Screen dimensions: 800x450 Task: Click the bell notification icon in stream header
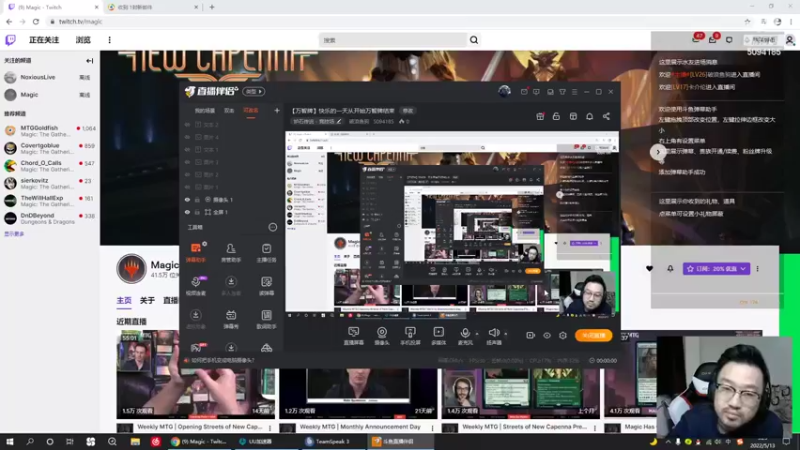pyautogui.click(x=589, y=116)
